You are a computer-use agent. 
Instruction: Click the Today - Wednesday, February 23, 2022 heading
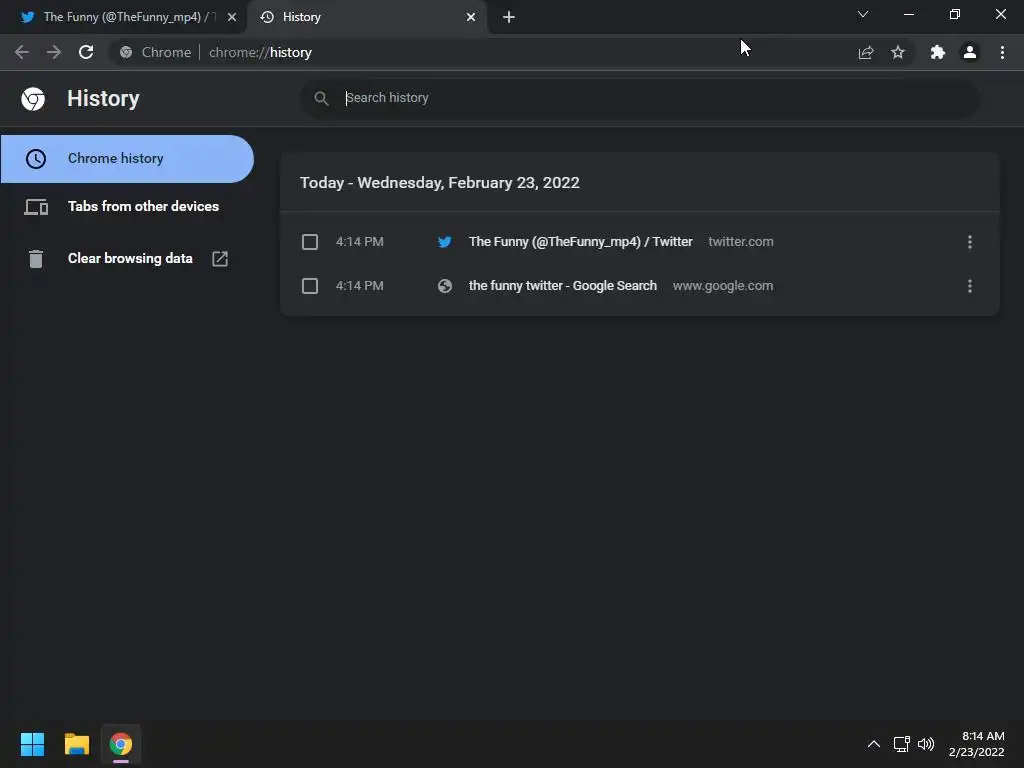click(440, 183)
